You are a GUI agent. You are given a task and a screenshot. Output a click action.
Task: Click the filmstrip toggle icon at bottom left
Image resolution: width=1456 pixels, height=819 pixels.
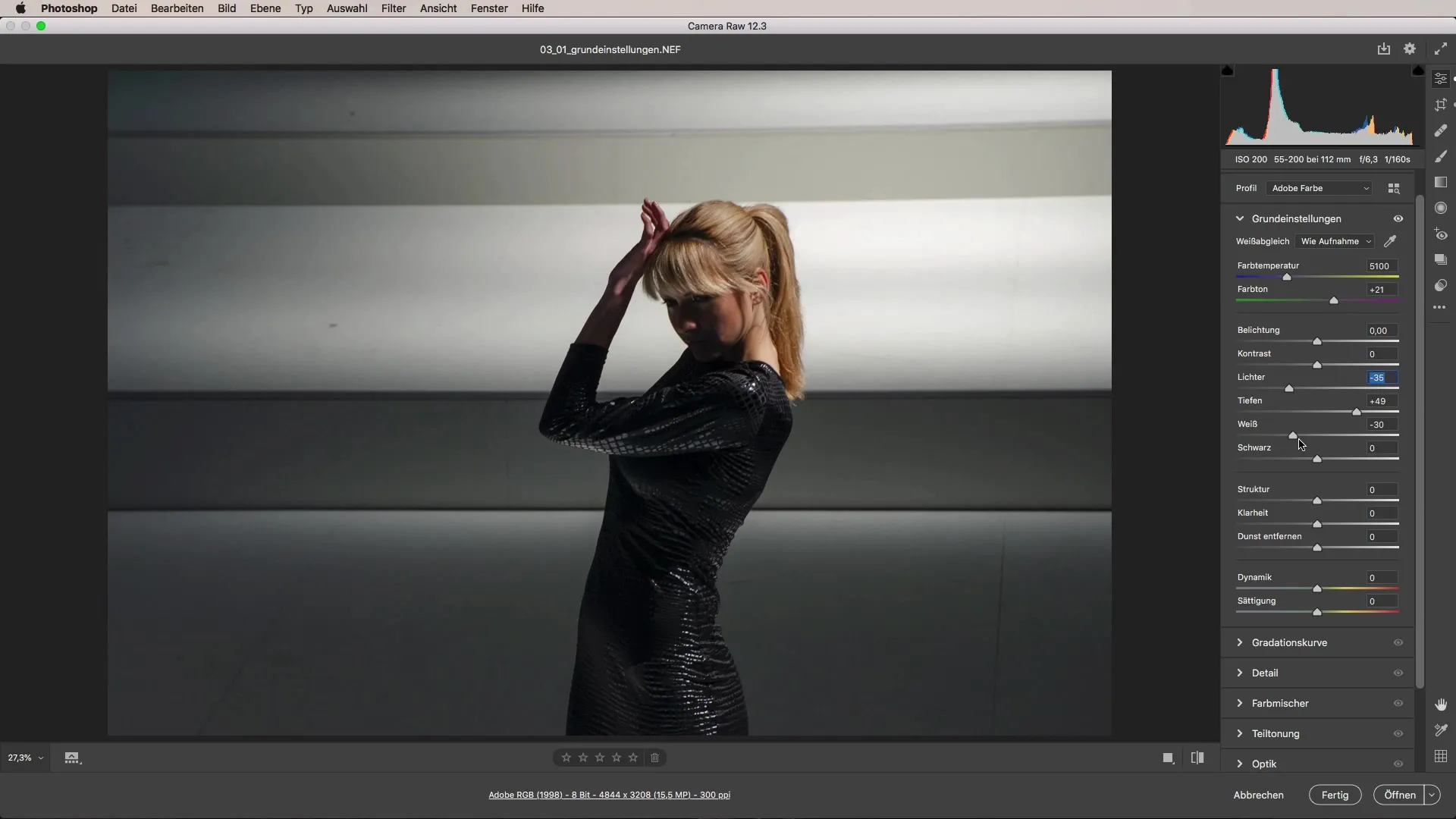point(72,758)
